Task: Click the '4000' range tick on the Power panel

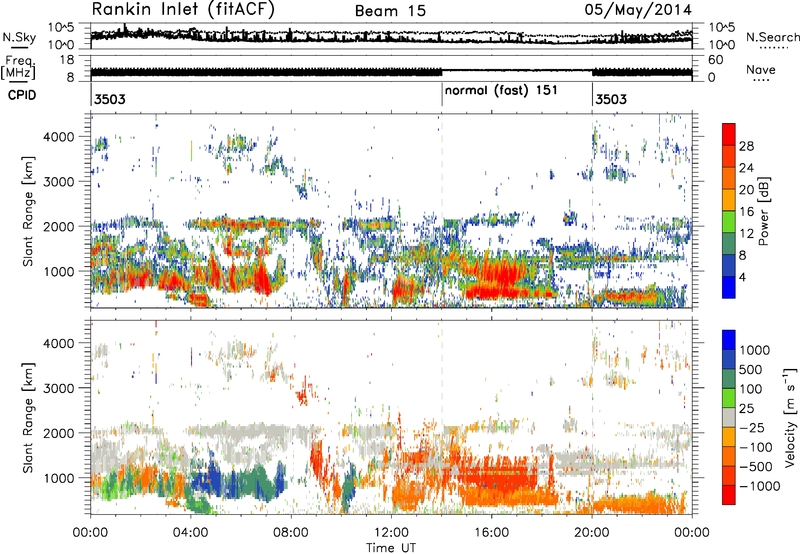Action: coord(59,137)
